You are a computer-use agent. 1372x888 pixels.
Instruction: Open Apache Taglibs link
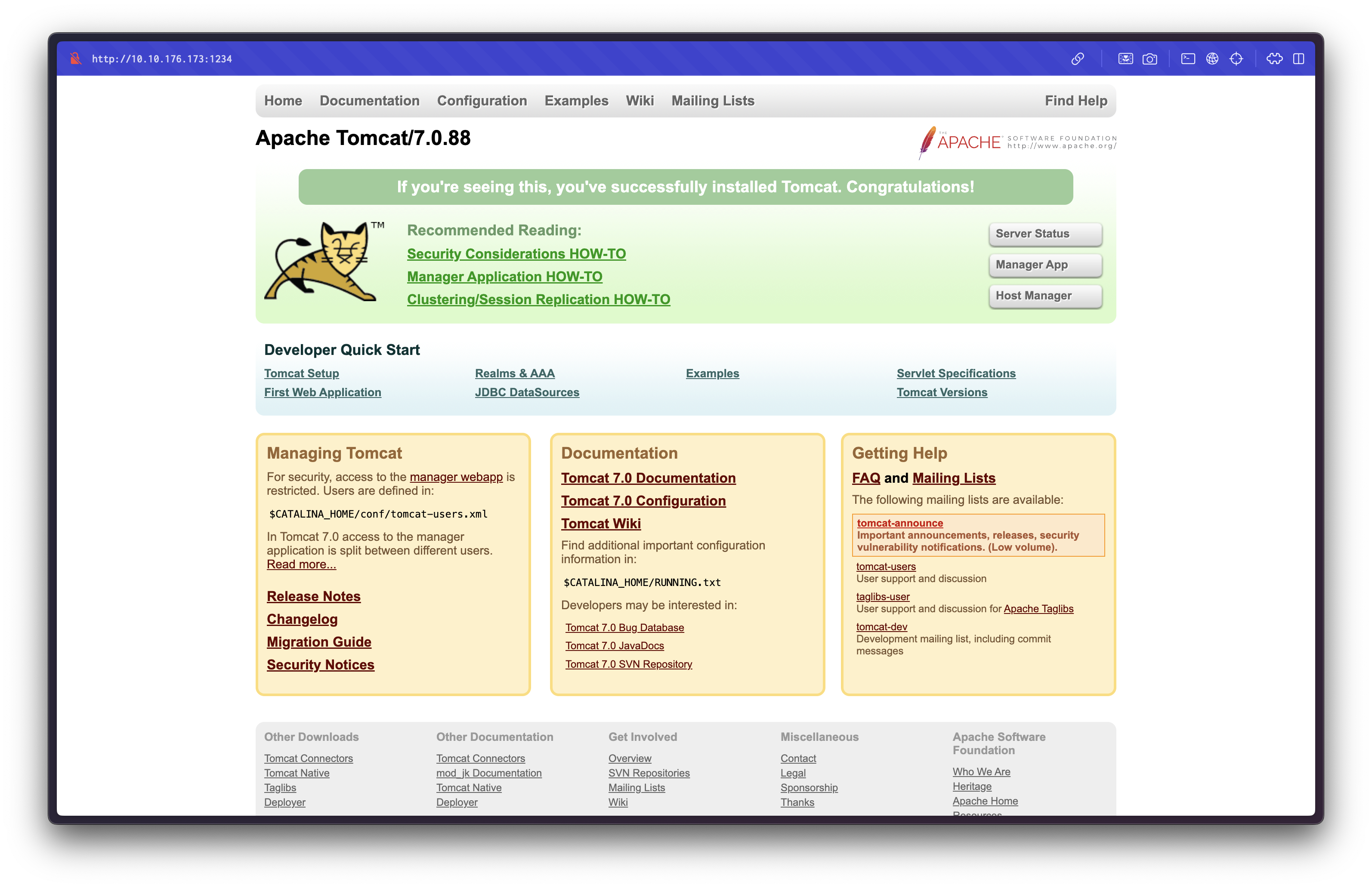pos(1038,609)
